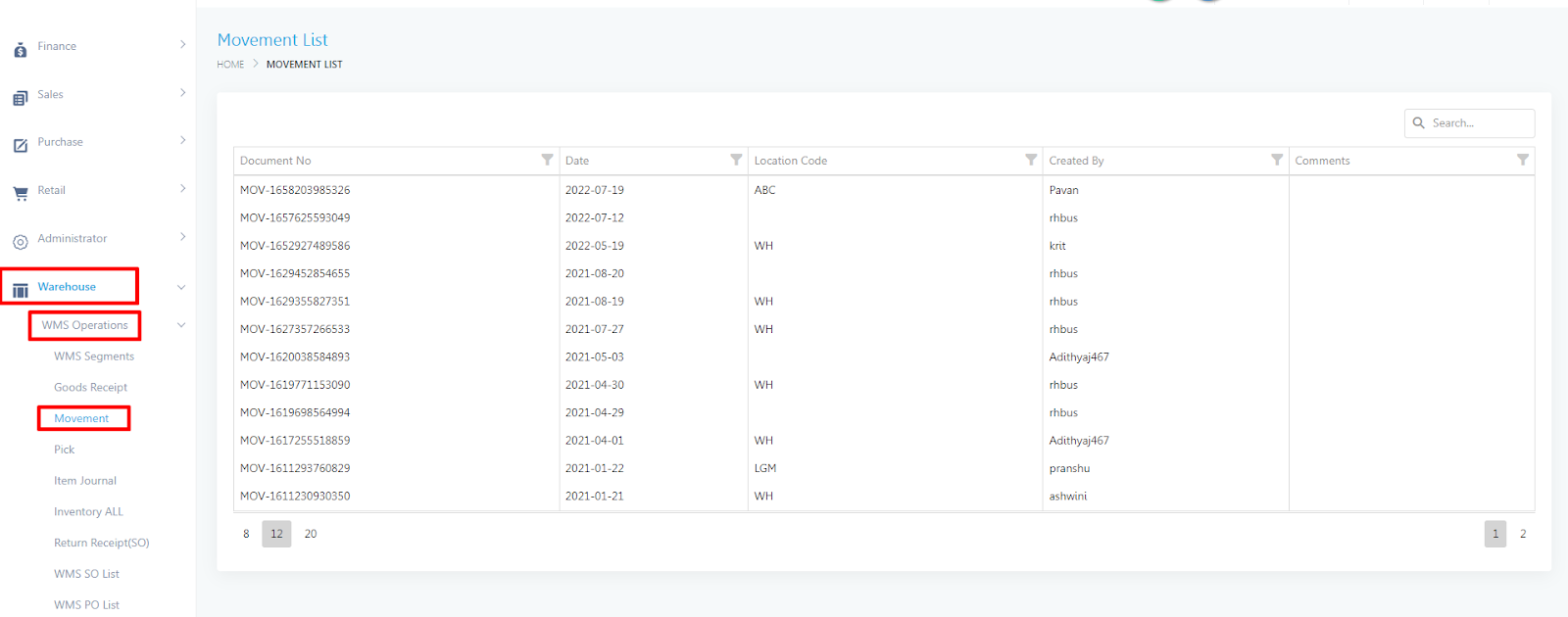Screen dimensions: 1568x617
Task: Click HOME breadcrumb link
Action: 230,65
